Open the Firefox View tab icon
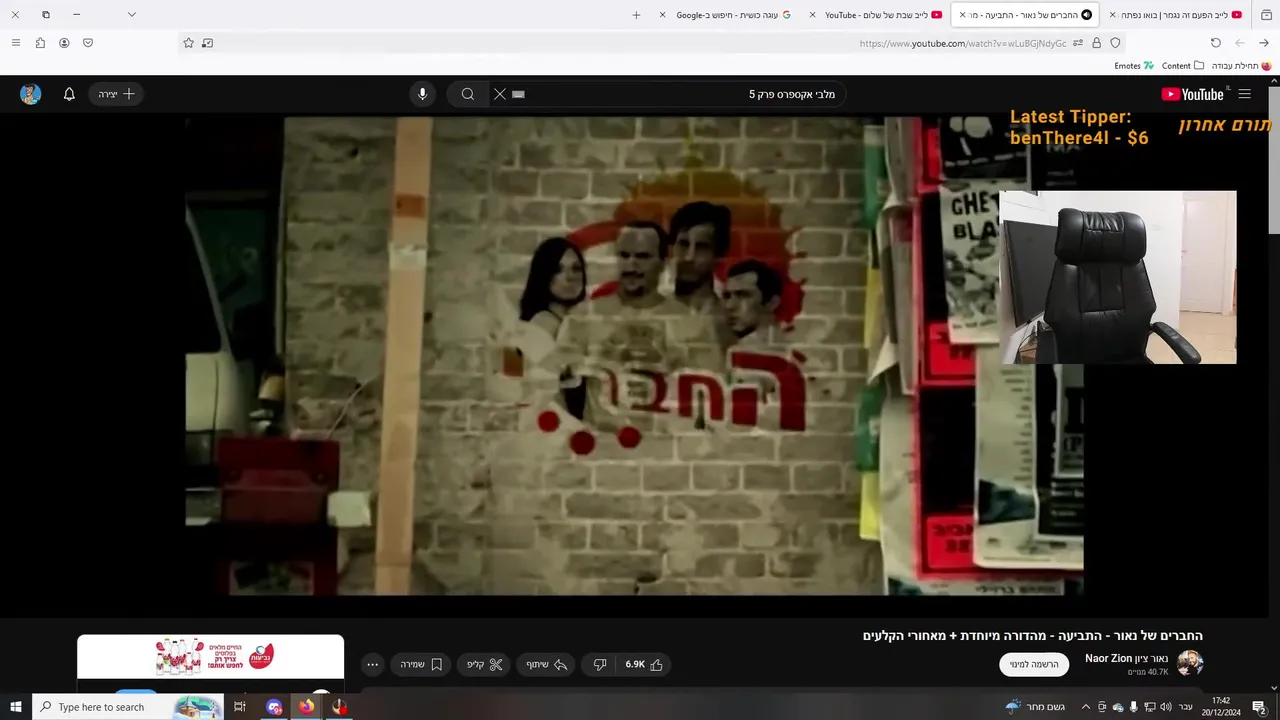Viewport: 1280px width, 720px height. (1265, 15)
